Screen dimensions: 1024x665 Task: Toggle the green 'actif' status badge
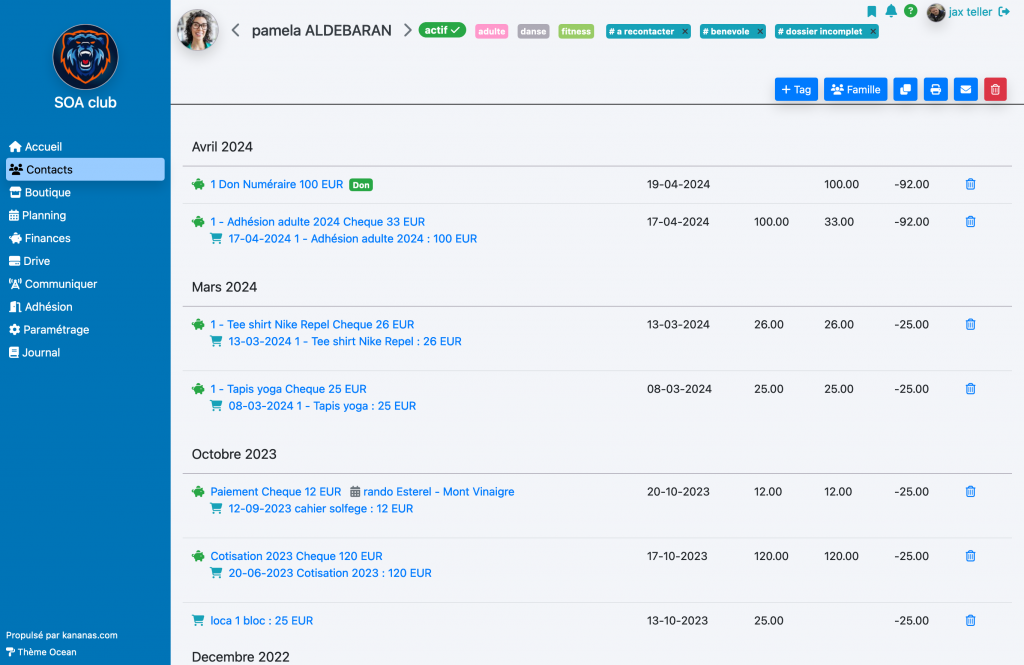442,30
